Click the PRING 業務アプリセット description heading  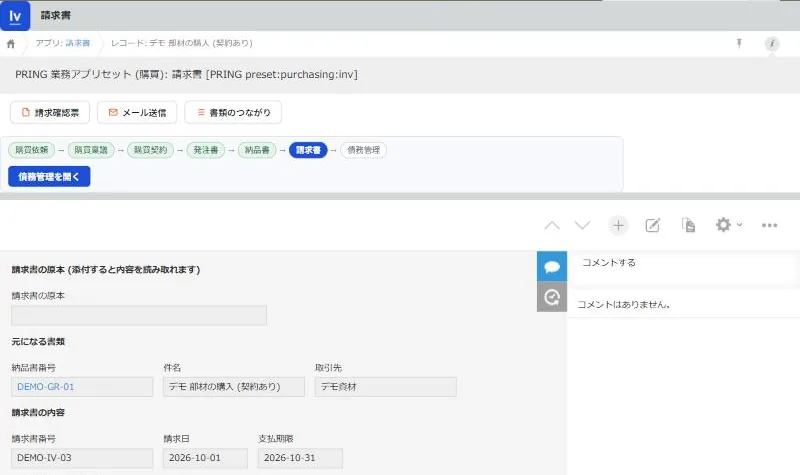[186, 74]
